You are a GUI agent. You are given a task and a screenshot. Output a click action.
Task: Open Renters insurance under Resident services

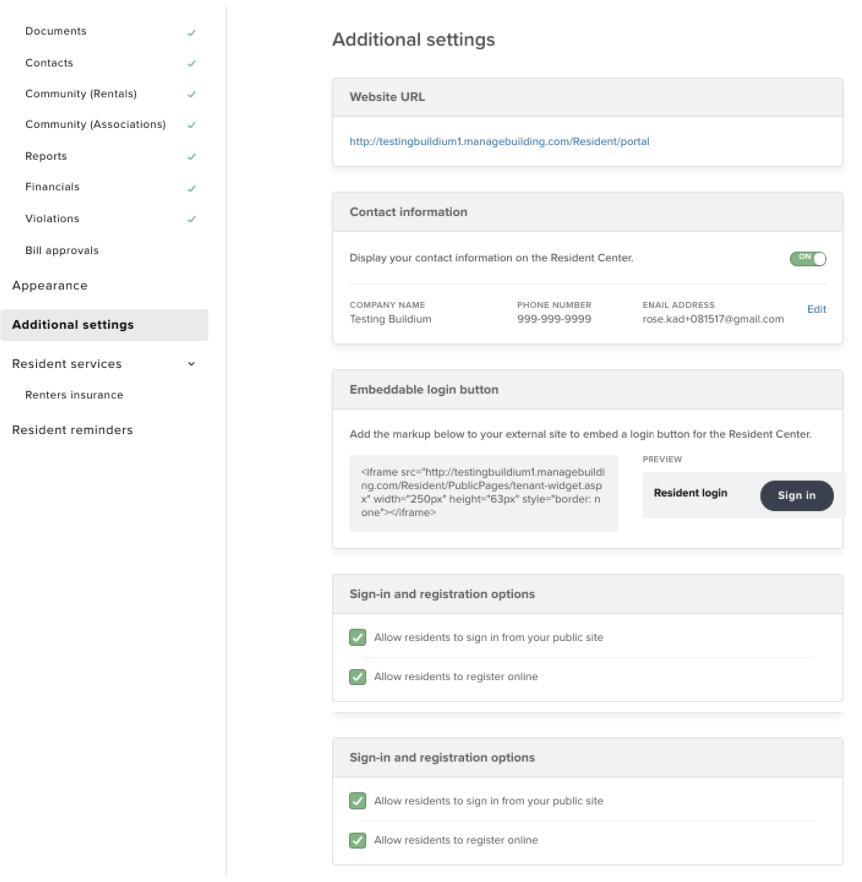[74, 395]
